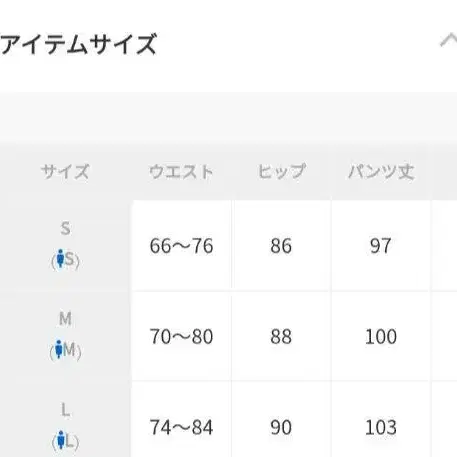Click the blue person icon beside M

[59, 349]
